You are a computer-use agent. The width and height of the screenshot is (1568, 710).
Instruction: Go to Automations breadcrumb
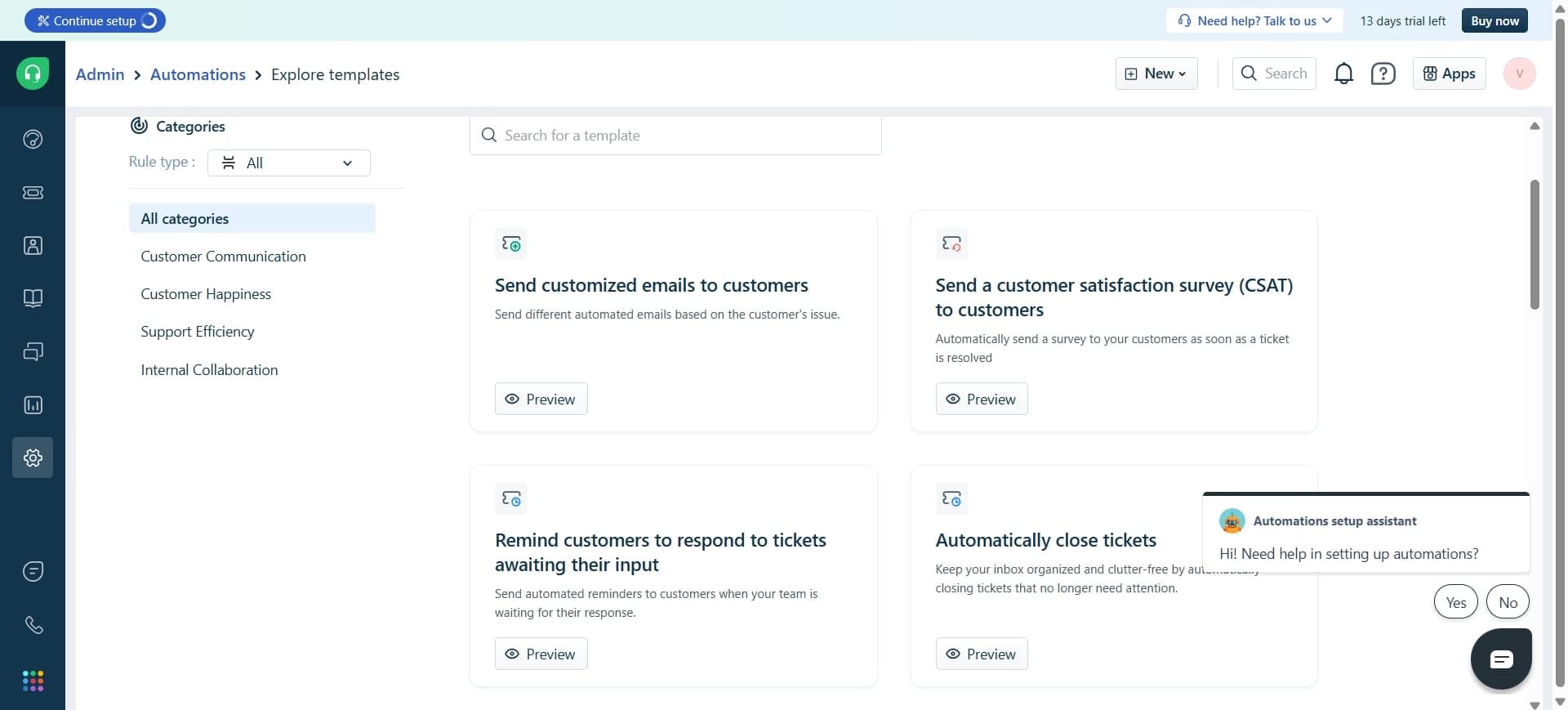(x=198, y=74)
